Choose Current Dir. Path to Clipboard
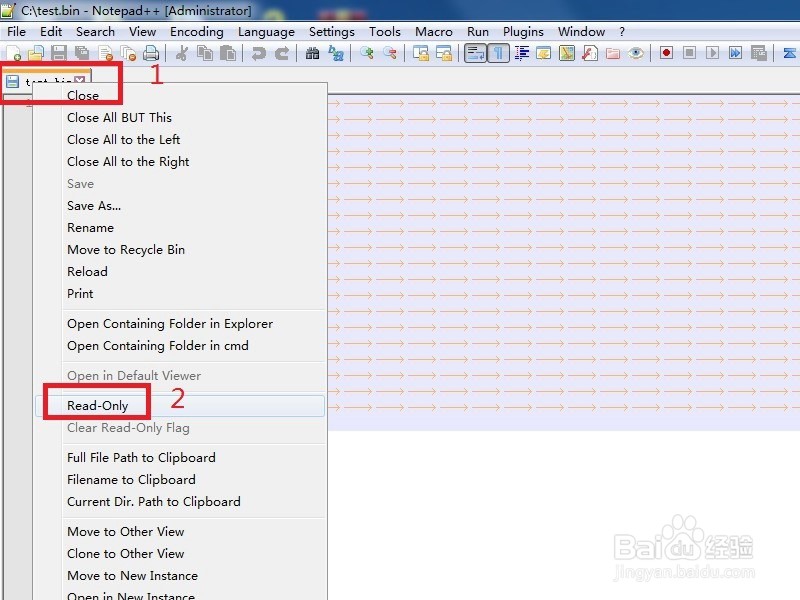 click(x=180, y=502)
